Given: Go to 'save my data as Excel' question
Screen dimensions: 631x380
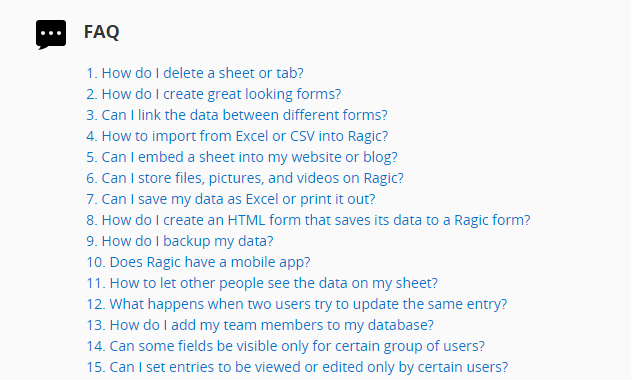Looking at the screenshot, I should (231, 199).
